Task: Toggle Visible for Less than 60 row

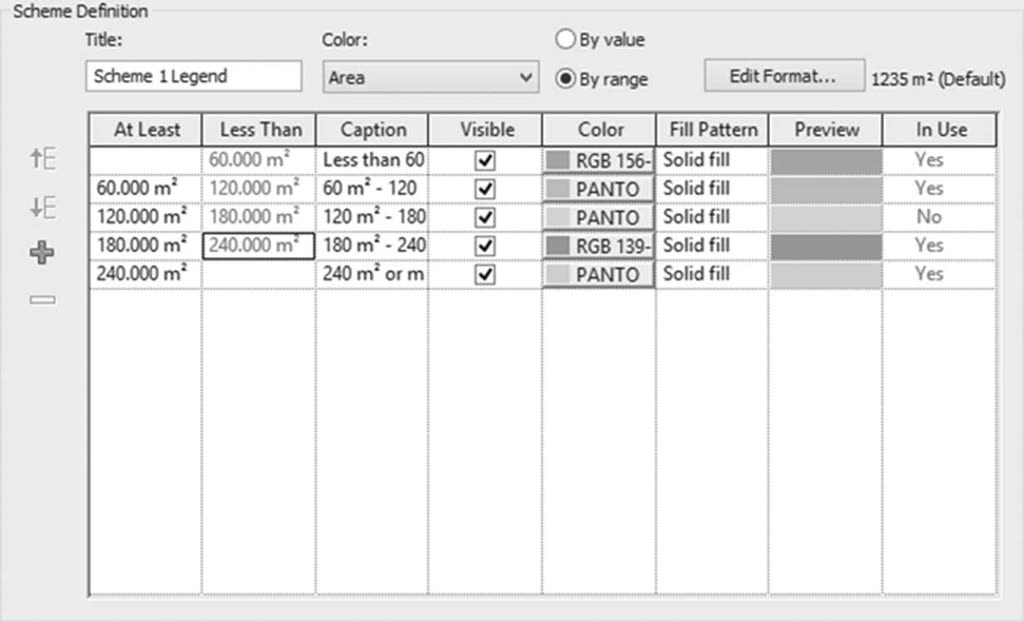Action: pyautogui.click(x=485, y=161)
